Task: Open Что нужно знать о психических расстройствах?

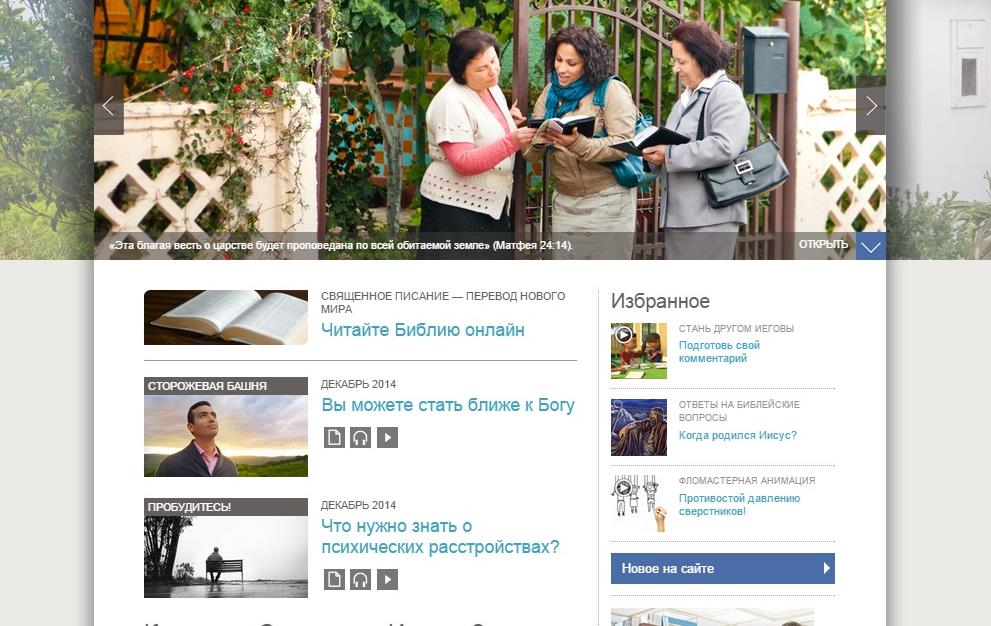Action: (x=441, y=536)
